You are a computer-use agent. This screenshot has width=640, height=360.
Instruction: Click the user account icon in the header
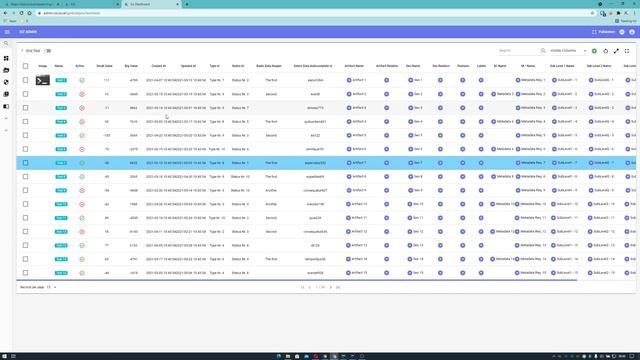click(632, 32)
